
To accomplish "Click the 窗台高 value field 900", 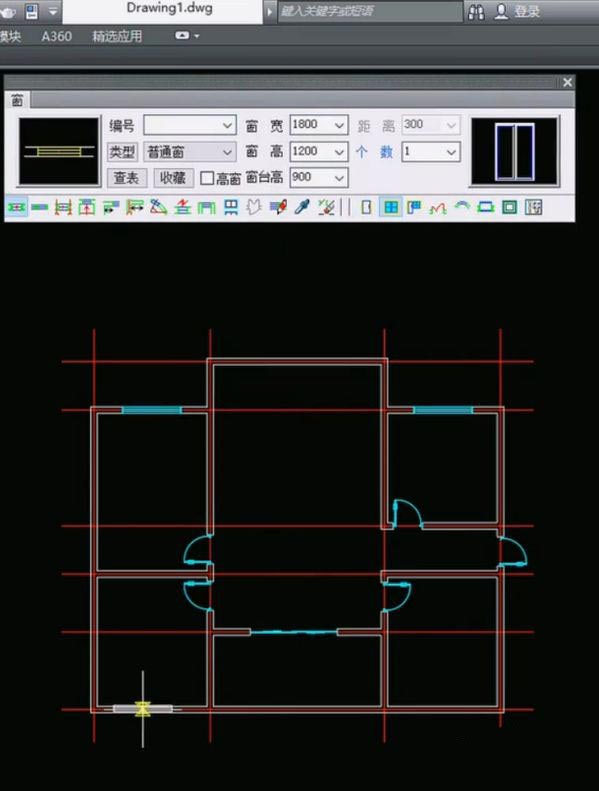I will (x=311, y=178).
